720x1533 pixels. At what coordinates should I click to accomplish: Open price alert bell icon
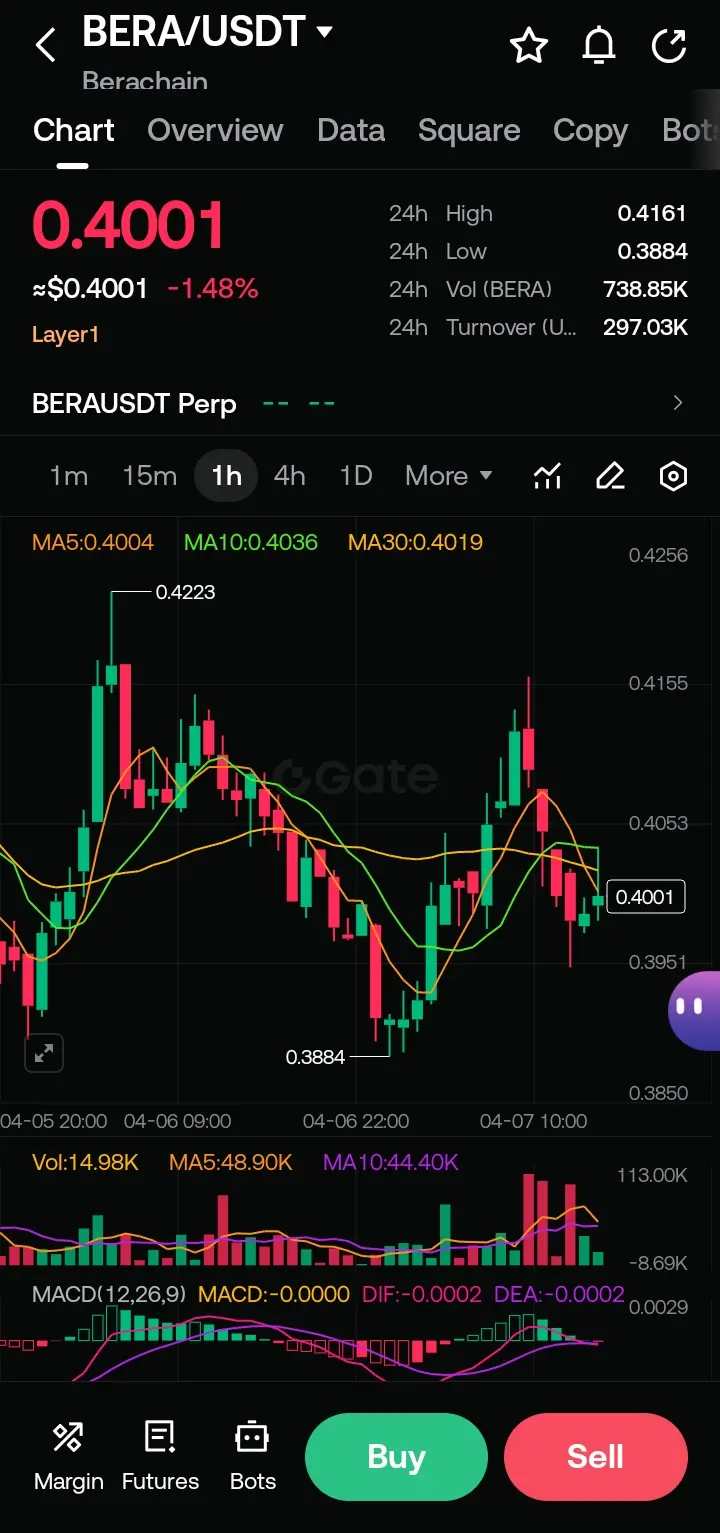click(599, 45)
